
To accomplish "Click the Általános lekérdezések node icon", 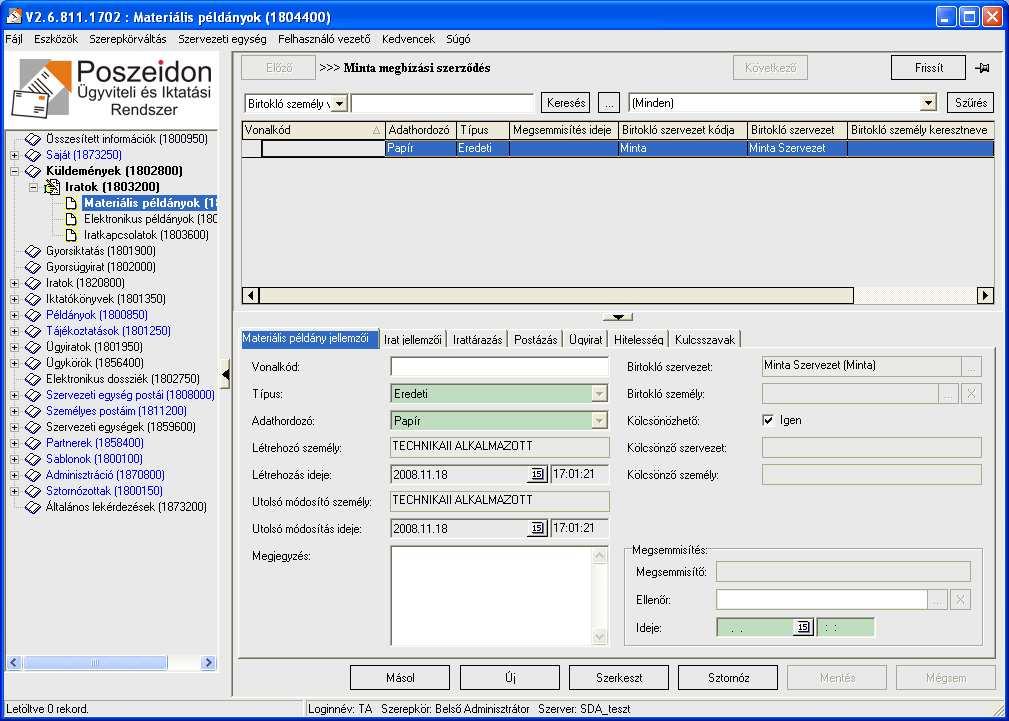I will pyautogui.click(x=33, y=507).
